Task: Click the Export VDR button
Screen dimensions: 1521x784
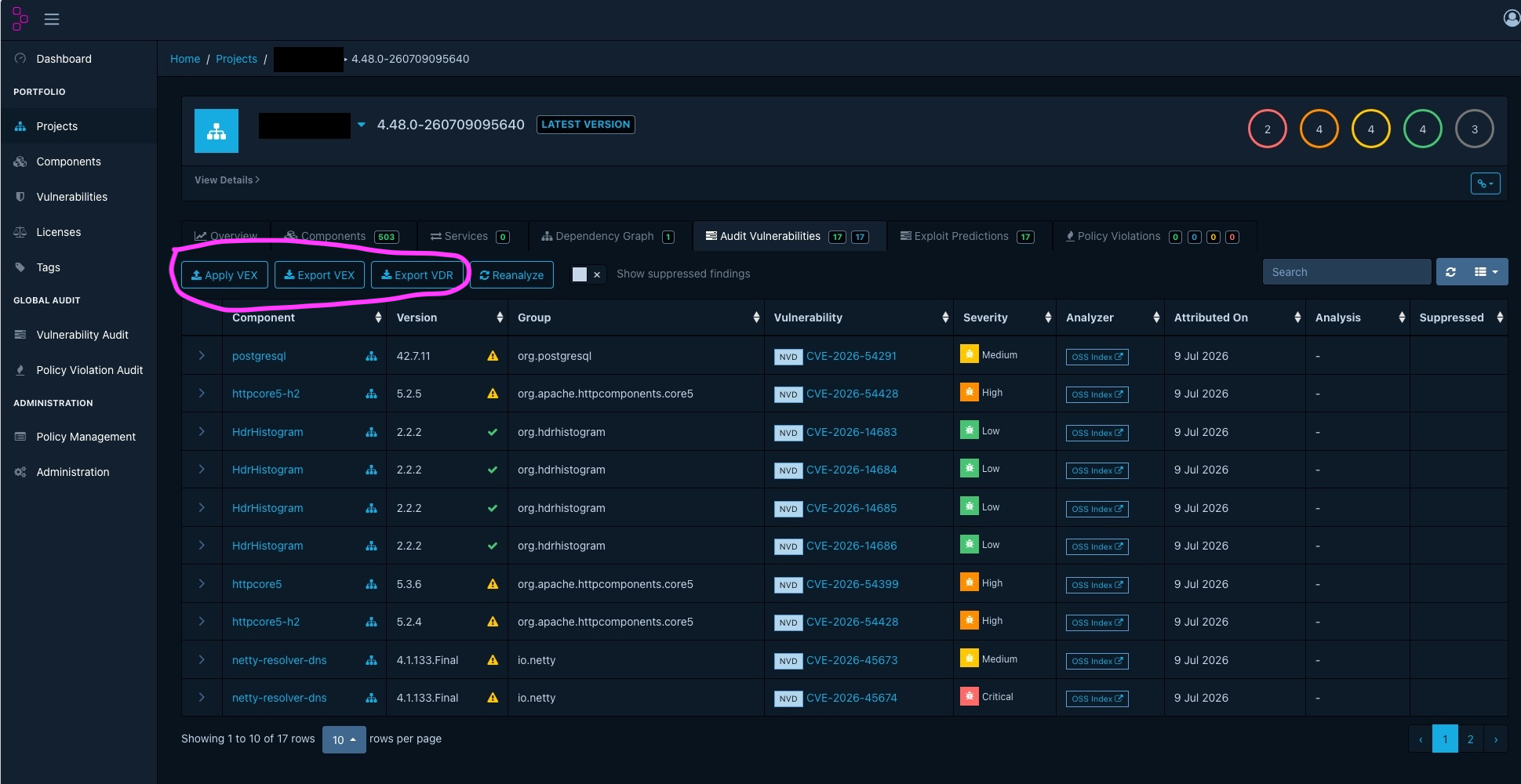Action: (x=417, y=275)
